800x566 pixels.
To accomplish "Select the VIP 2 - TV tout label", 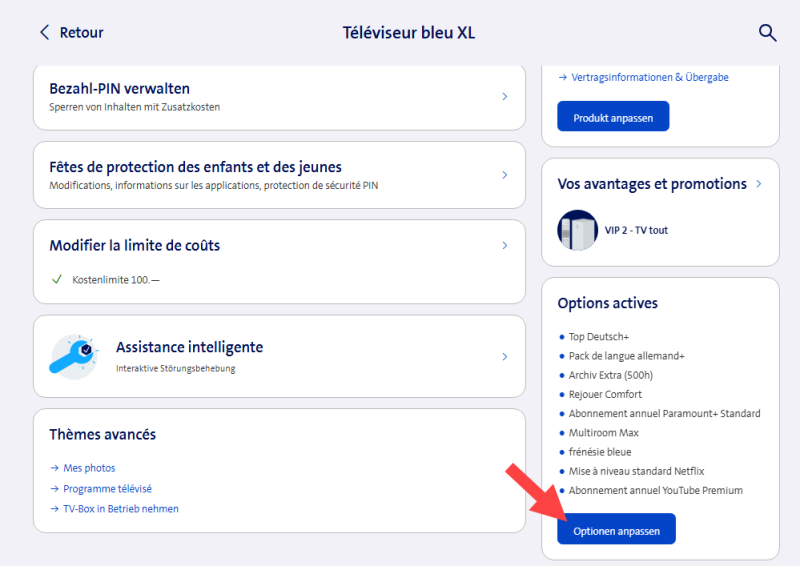I will tap(636, 230).
